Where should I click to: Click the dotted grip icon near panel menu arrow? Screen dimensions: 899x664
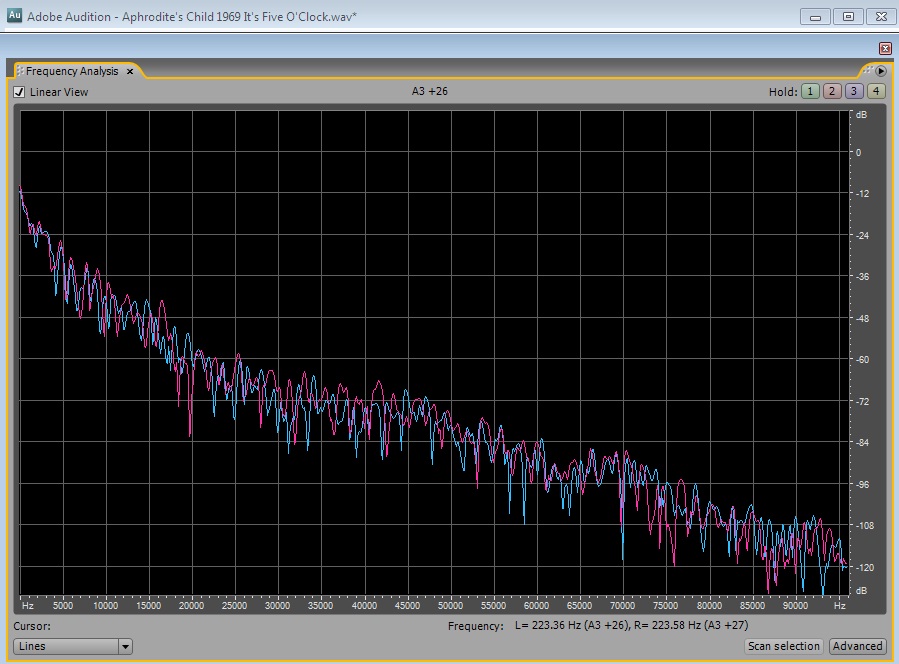tap(868, 71)
